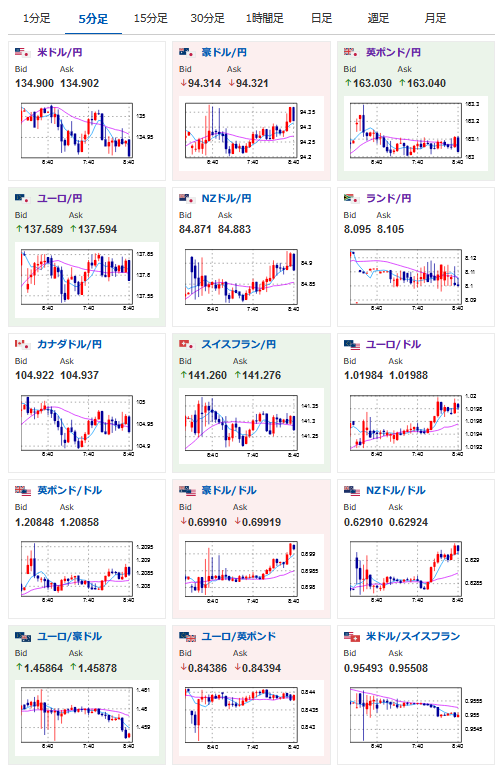Open the NZドル/円 pair link
This screenshot has height=767, width=503.
(x=227, y=199)
